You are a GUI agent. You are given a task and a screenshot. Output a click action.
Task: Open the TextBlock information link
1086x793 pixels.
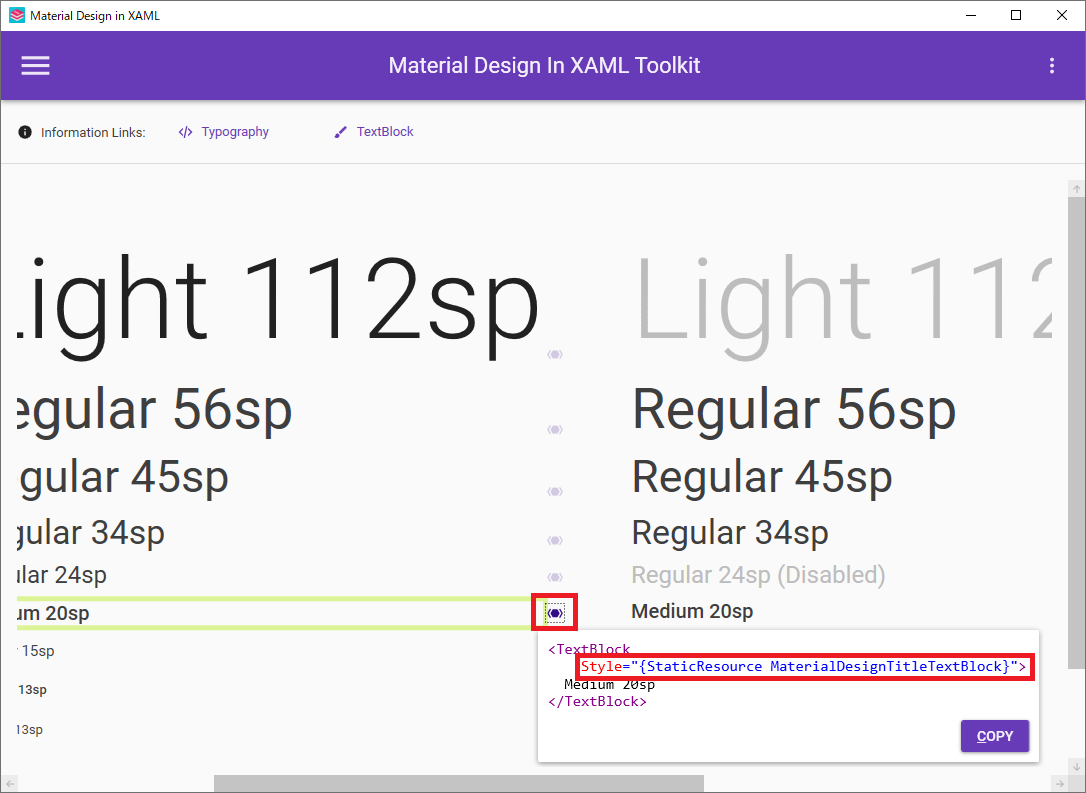click(x=385, y=132)
